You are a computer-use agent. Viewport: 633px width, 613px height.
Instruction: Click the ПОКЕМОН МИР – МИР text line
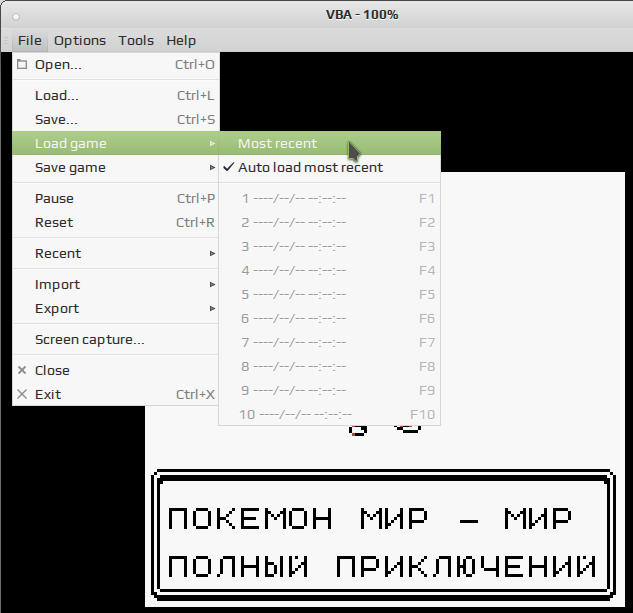pos(369,519)
